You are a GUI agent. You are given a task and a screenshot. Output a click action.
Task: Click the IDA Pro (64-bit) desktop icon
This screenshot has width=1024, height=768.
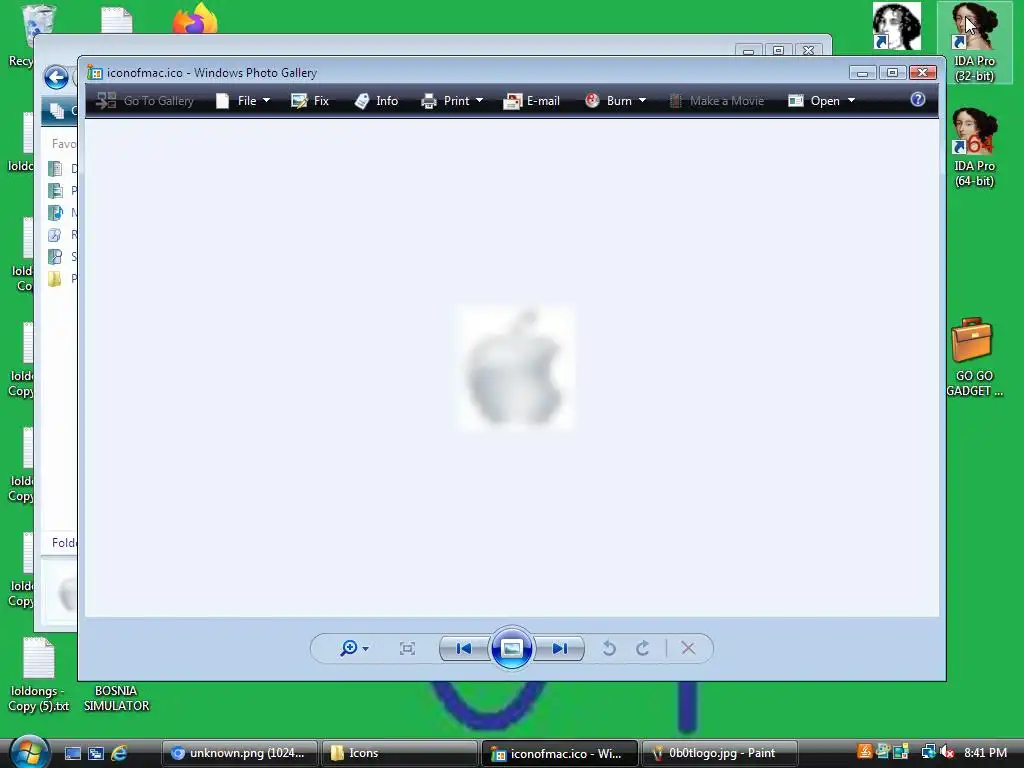(x=974, y=148)
